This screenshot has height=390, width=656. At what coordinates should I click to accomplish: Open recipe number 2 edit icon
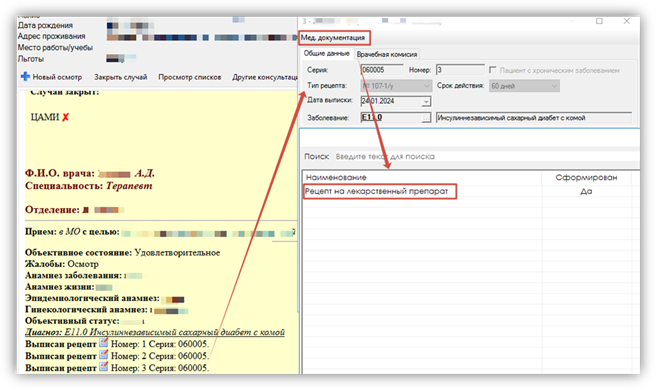pos(103,355)
